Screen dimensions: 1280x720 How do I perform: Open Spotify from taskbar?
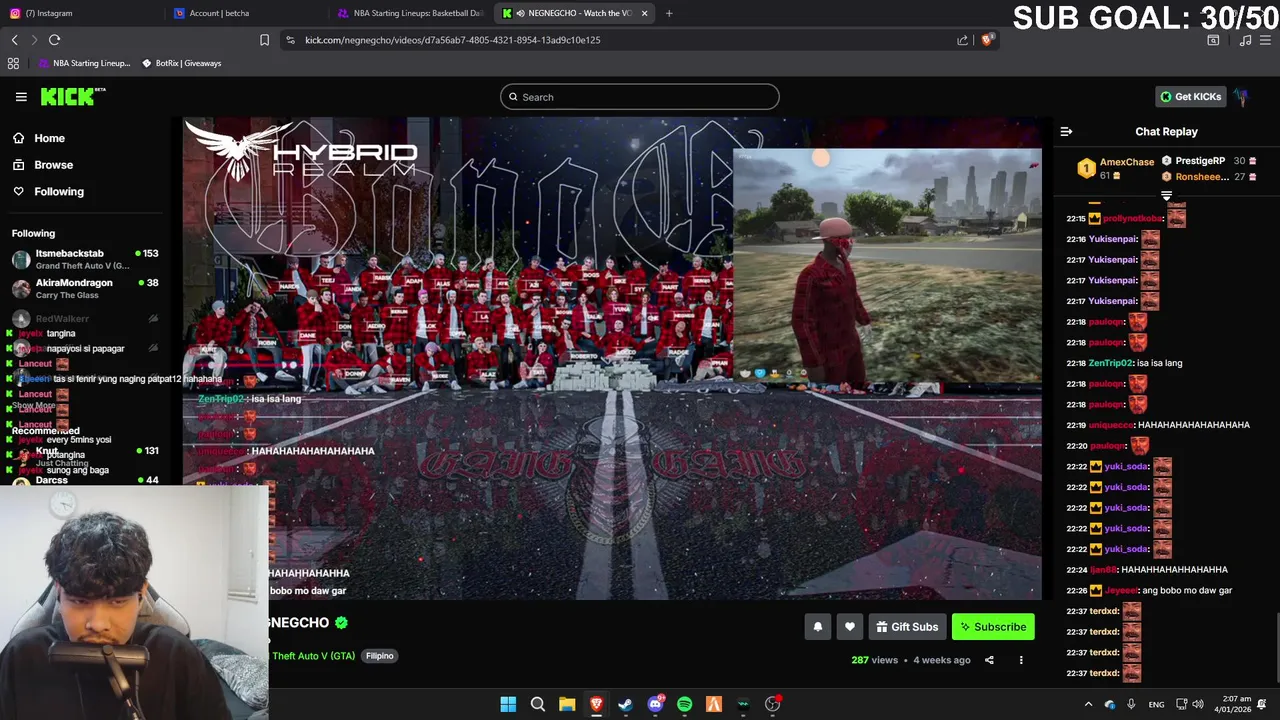[x=684, y=704]
